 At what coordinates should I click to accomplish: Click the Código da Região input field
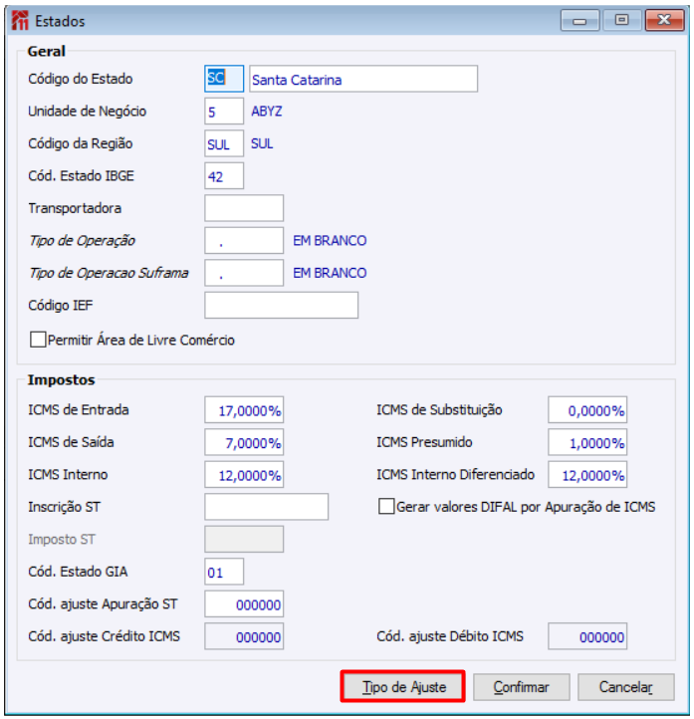click(x=224, y=144)
